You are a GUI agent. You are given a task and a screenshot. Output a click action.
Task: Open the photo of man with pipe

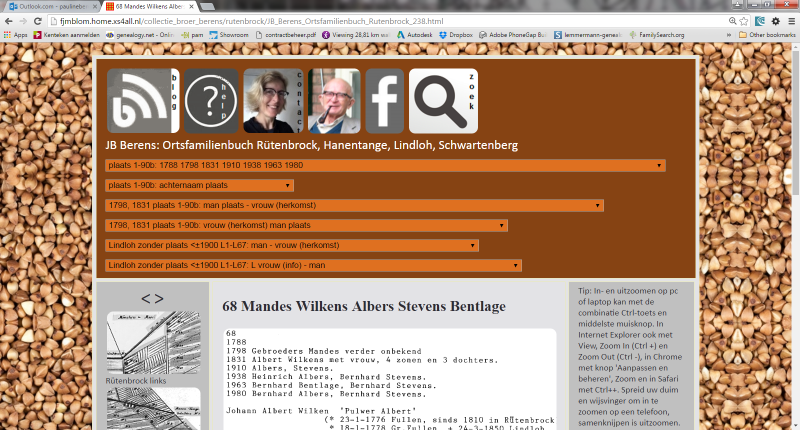[334, 101]
